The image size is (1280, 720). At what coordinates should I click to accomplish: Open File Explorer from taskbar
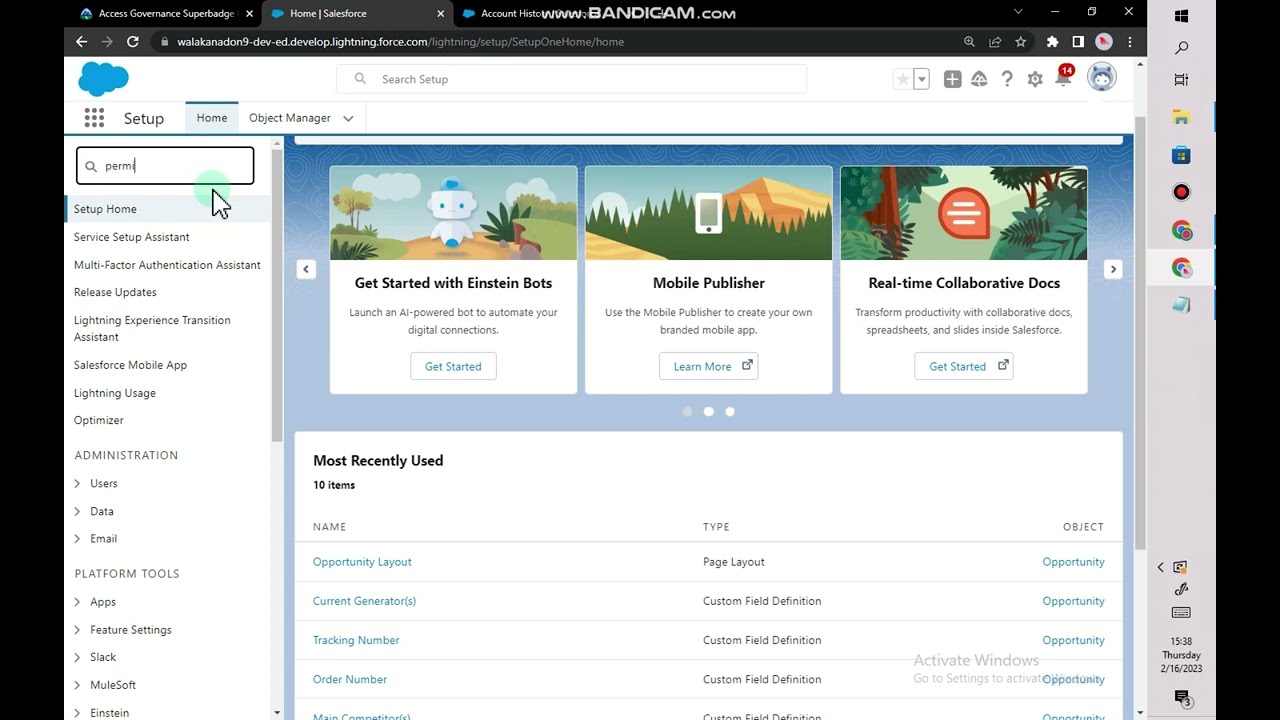1181,117
